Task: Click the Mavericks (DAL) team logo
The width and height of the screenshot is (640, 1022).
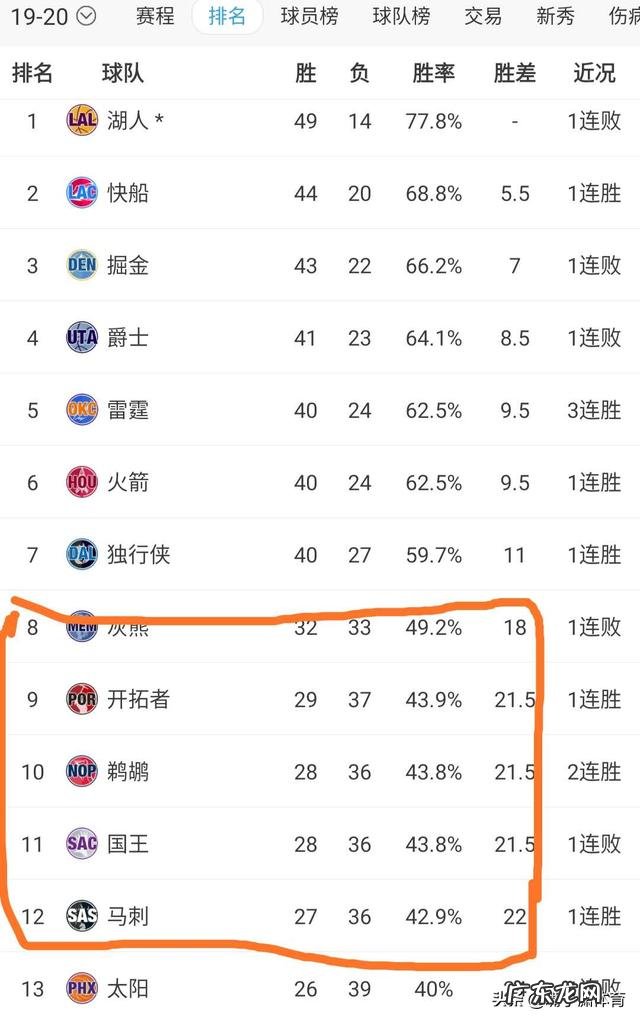Action: [x=81, y=555]
